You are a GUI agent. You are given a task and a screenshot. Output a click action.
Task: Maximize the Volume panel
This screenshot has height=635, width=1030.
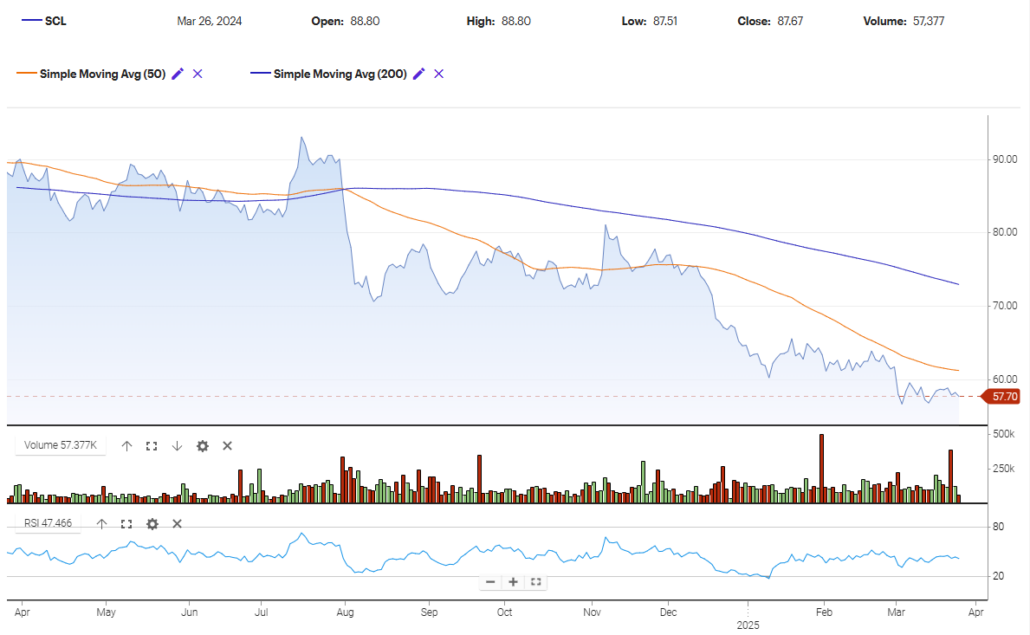coord(152,446)
